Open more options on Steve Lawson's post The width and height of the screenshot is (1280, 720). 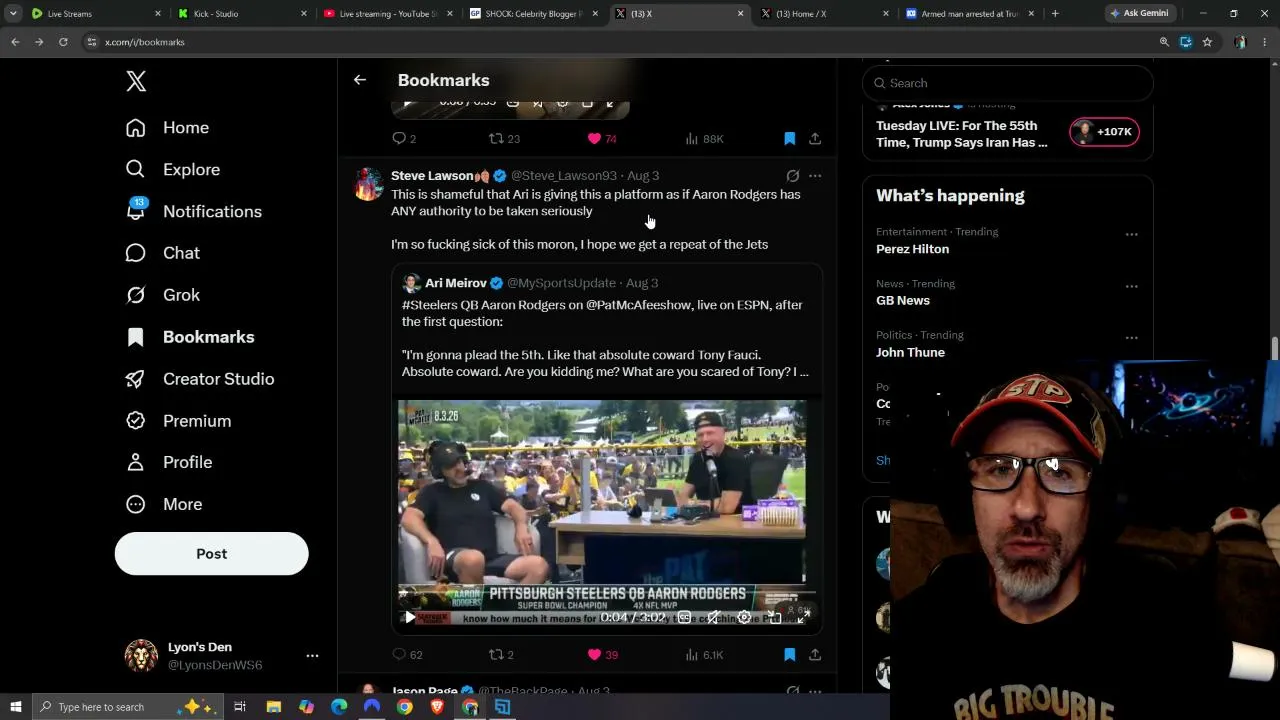815,176
